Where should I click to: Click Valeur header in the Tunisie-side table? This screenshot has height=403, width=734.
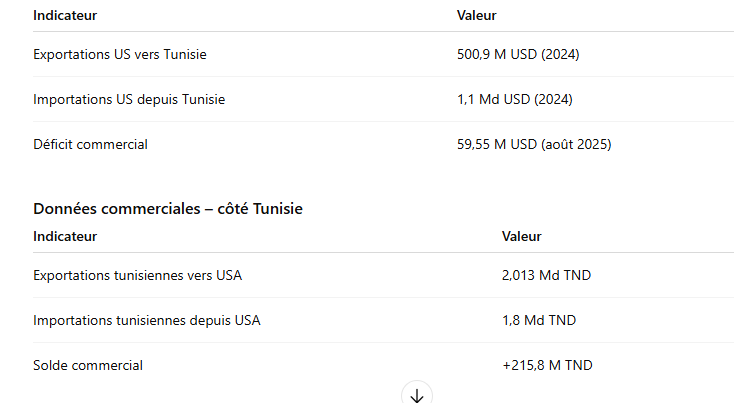522,237
